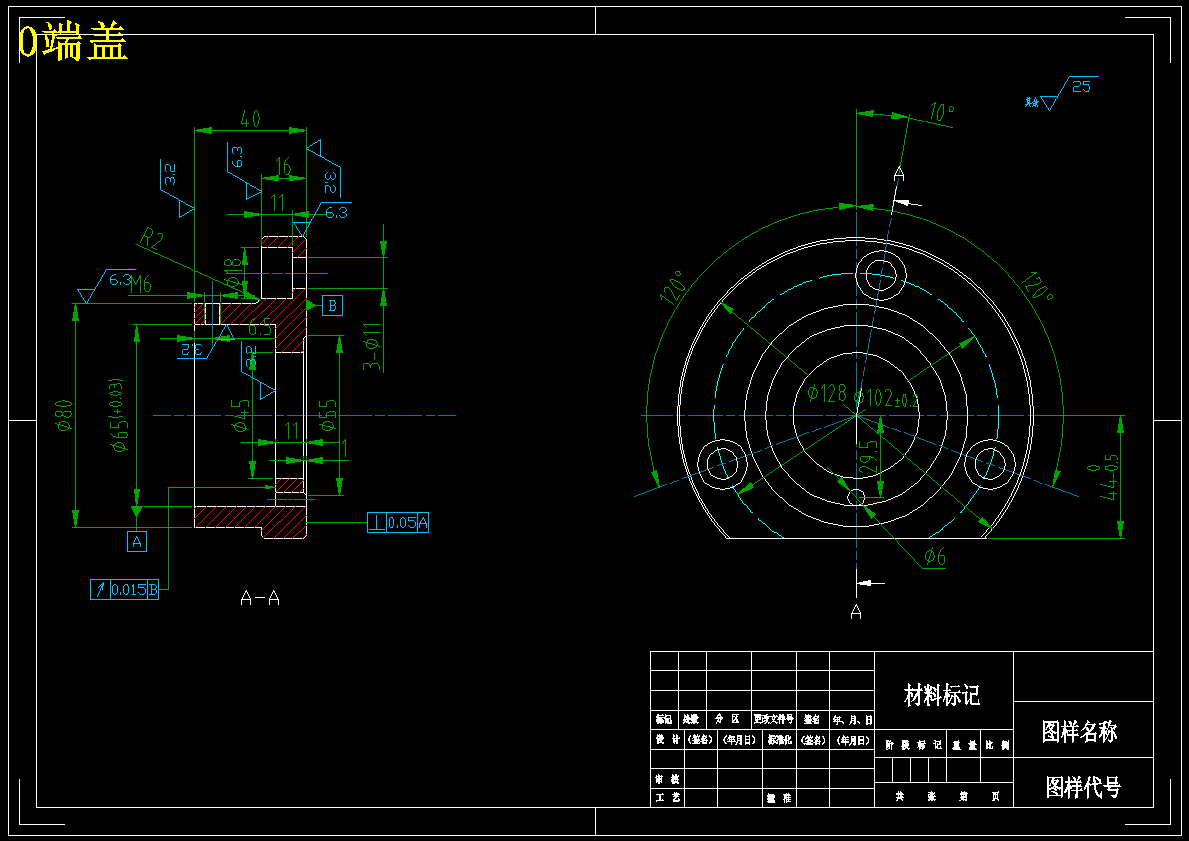
Task: Select the 比例 cell
Action: coord(998,745)
